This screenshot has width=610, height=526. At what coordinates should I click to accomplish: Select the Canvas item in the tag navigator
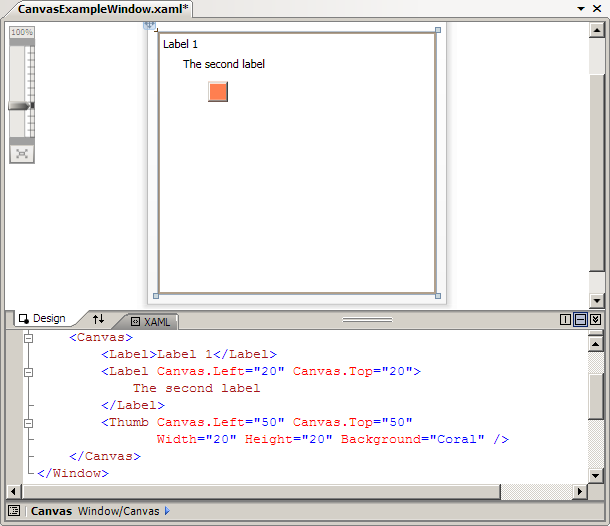point(51,511)
